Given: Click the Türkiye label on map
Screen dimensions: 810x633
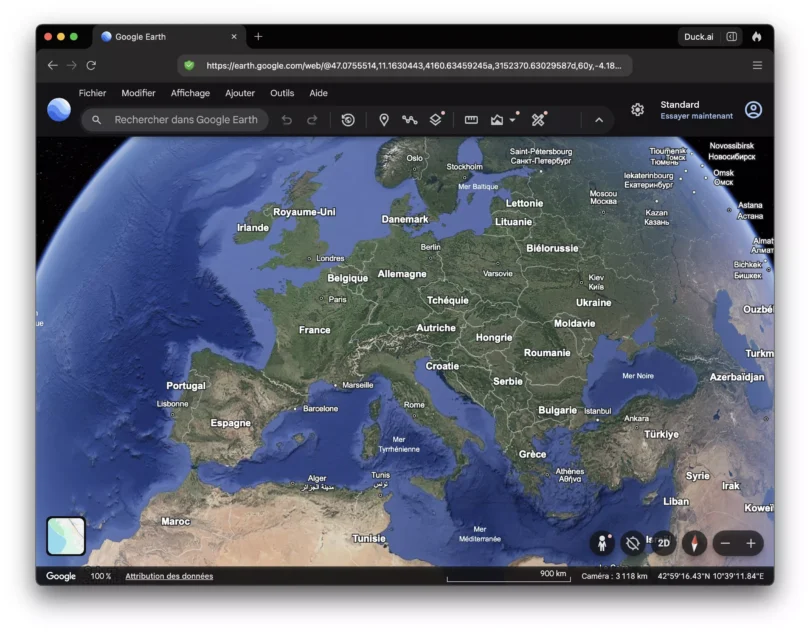Looking at the screenshot, I should coord(661,434).
